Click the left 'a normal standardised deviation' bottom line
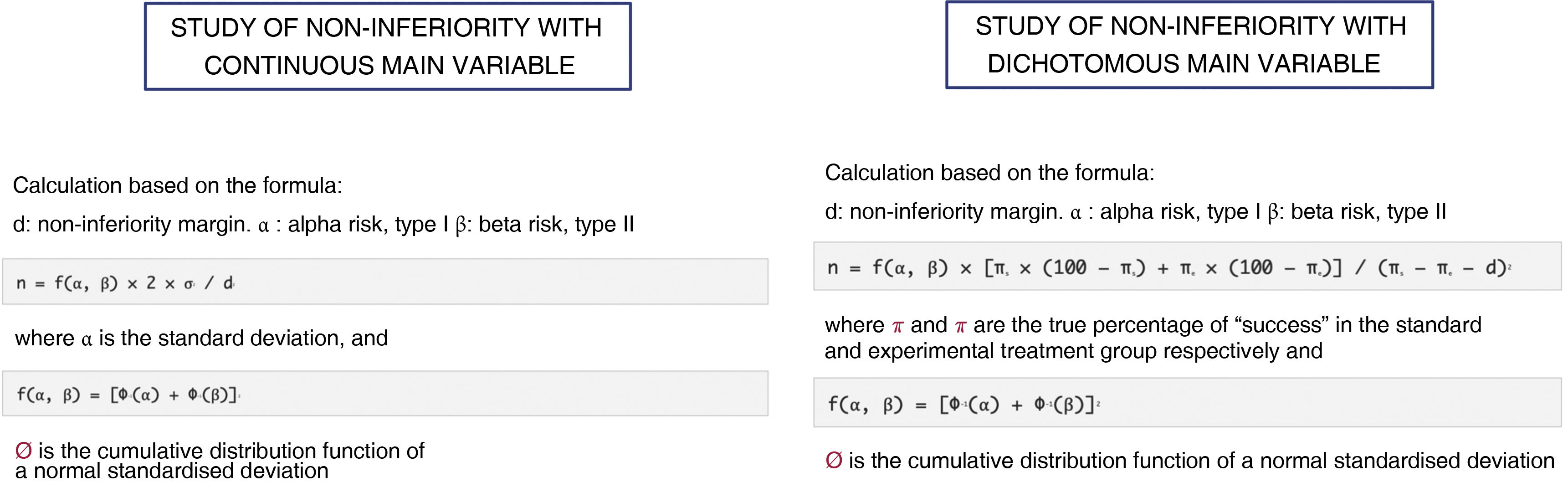Viewport: 1568px width, 487px height. 172,471
